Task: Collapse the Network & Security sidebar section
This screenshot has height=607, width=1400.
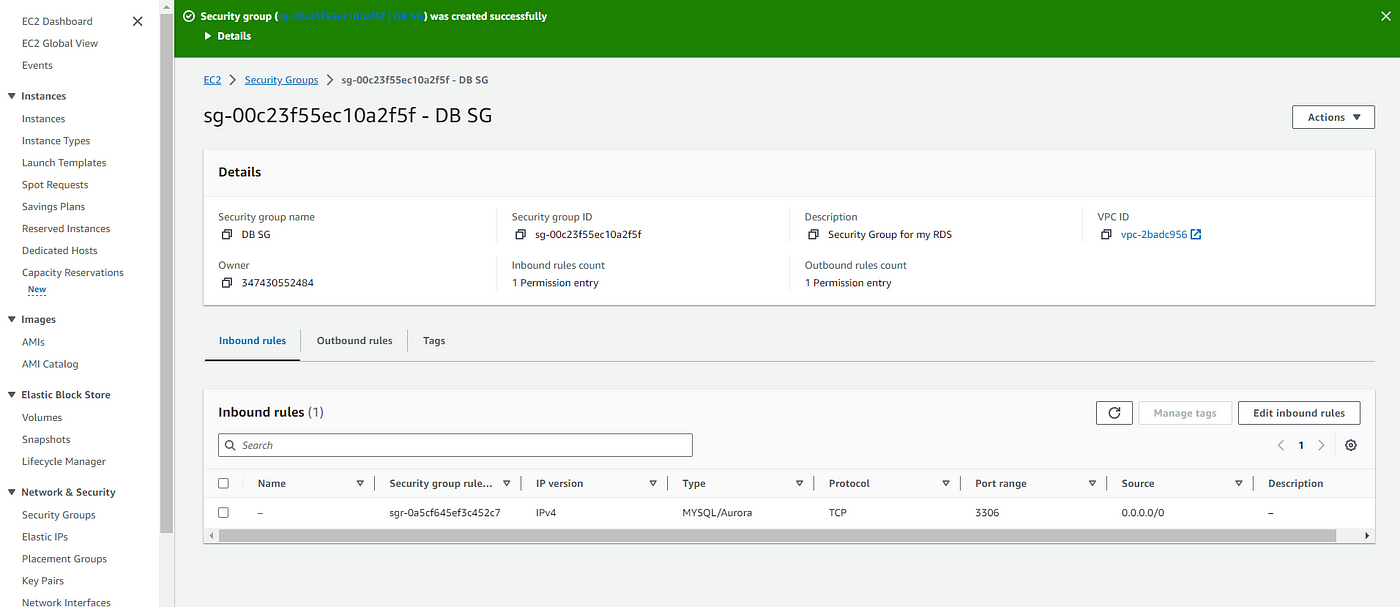Action: click(11, 492)
